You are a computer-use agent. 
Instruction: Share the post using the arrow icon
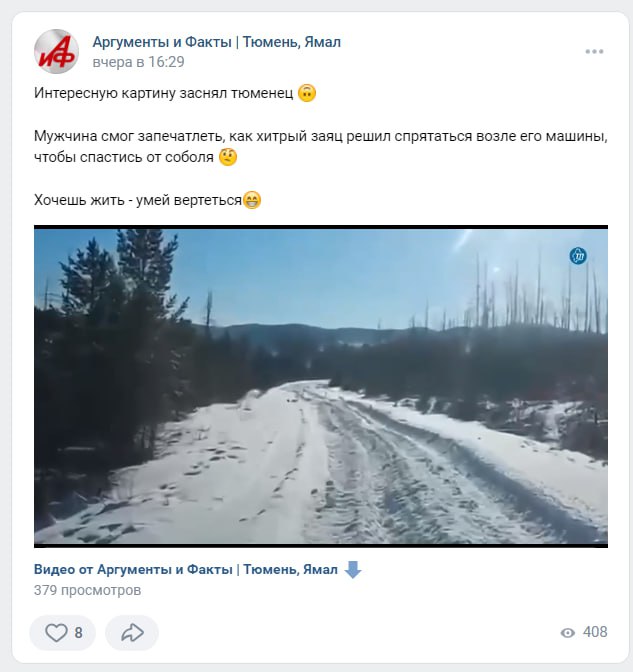[x=132, y=633]
